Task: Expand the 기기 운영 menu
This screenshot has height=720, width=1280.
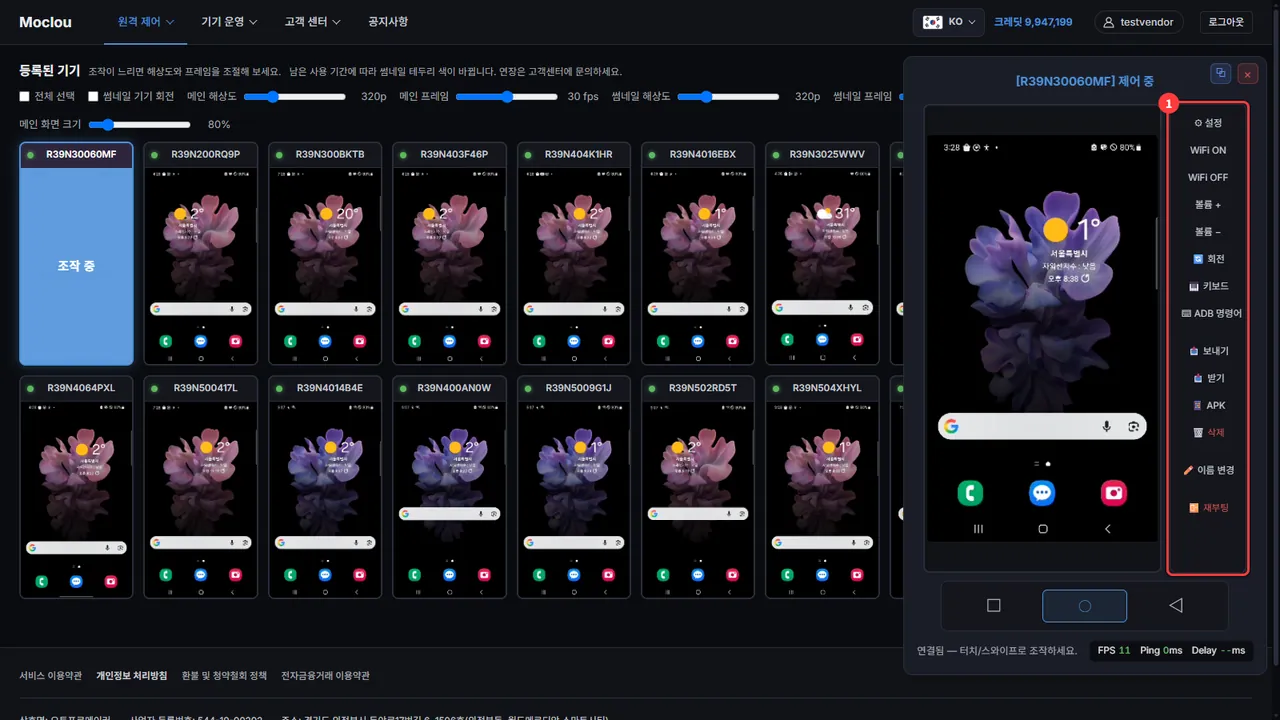Action: 229,22
